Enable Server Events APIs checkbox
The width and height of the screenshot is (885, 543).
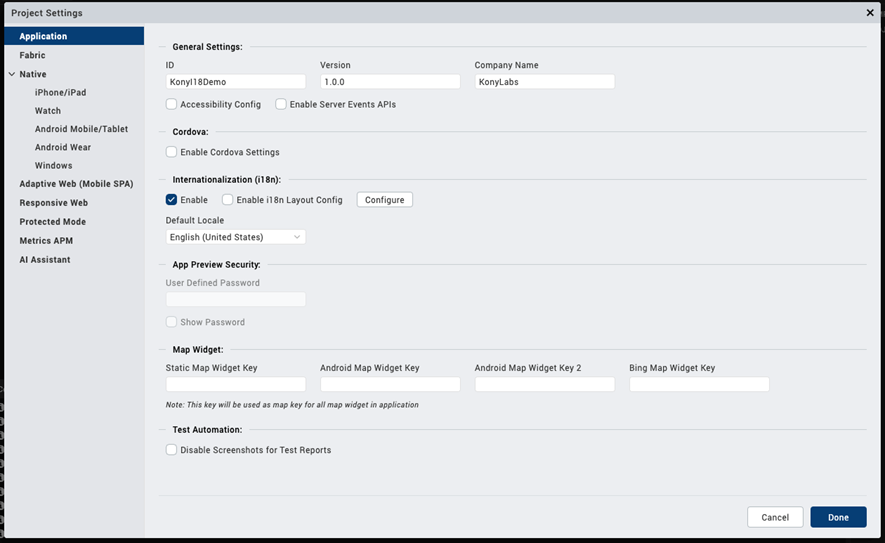point(281,104)
